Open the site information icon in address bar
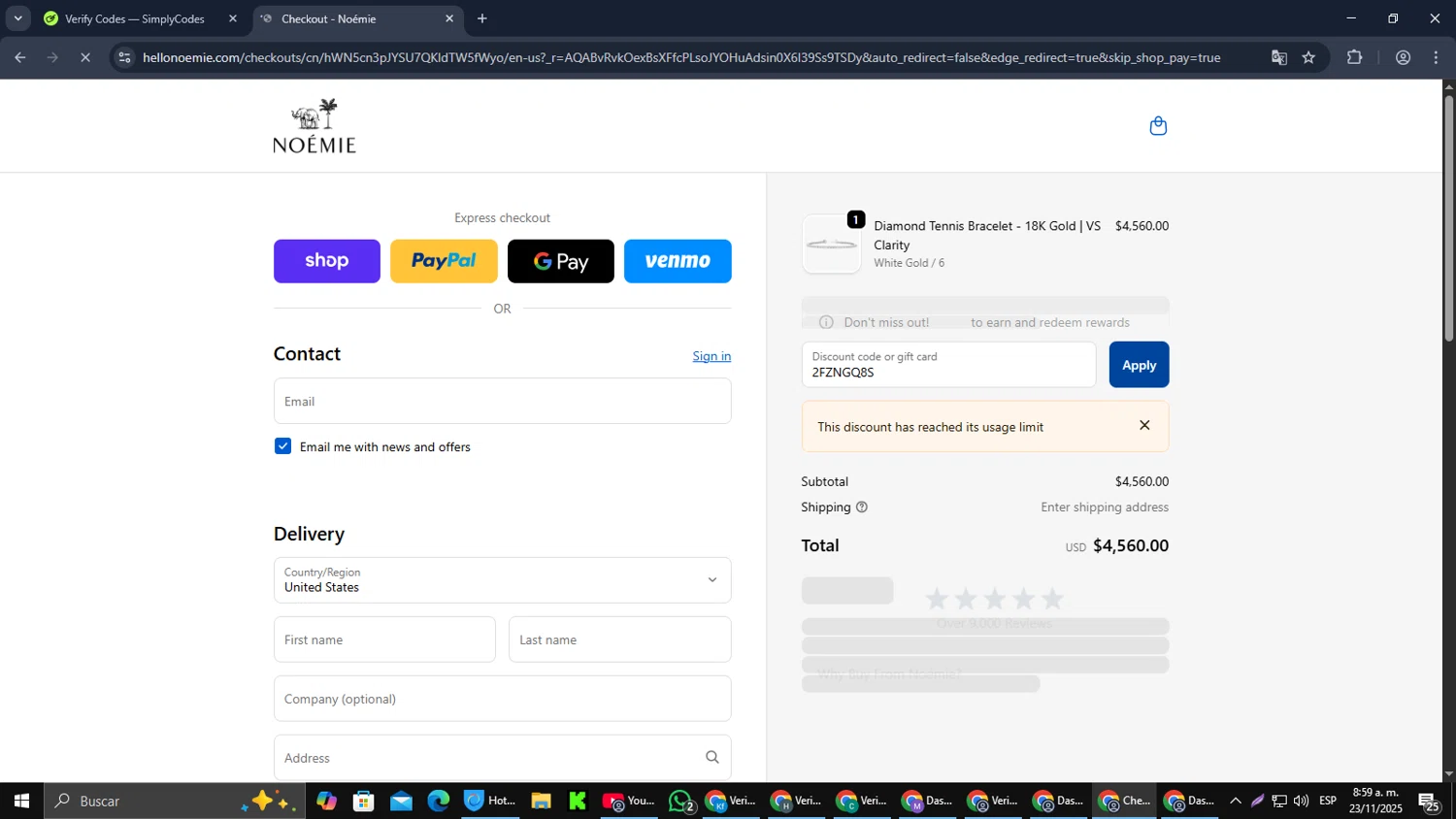The width and height of the screenshot is (1456, 819). point(124,57)
